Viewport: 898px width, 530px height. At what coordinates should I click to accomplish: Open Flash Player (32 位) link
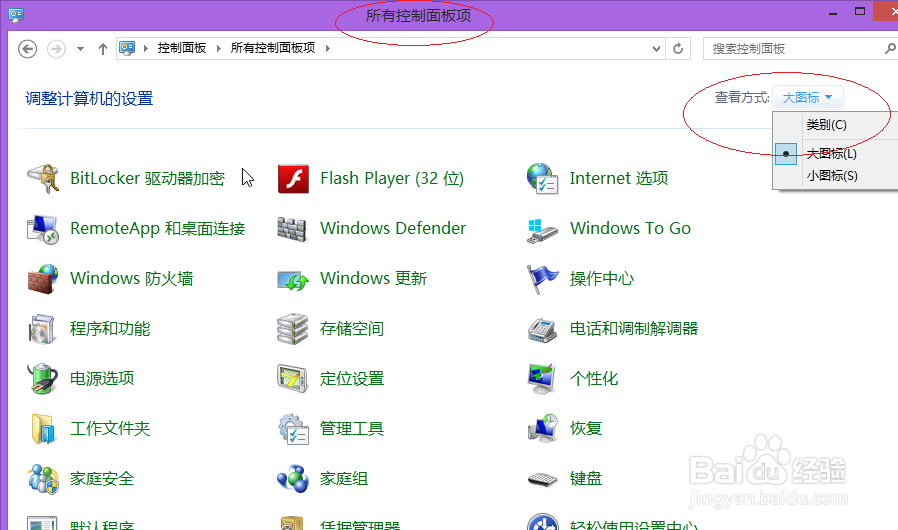point(392,179)
